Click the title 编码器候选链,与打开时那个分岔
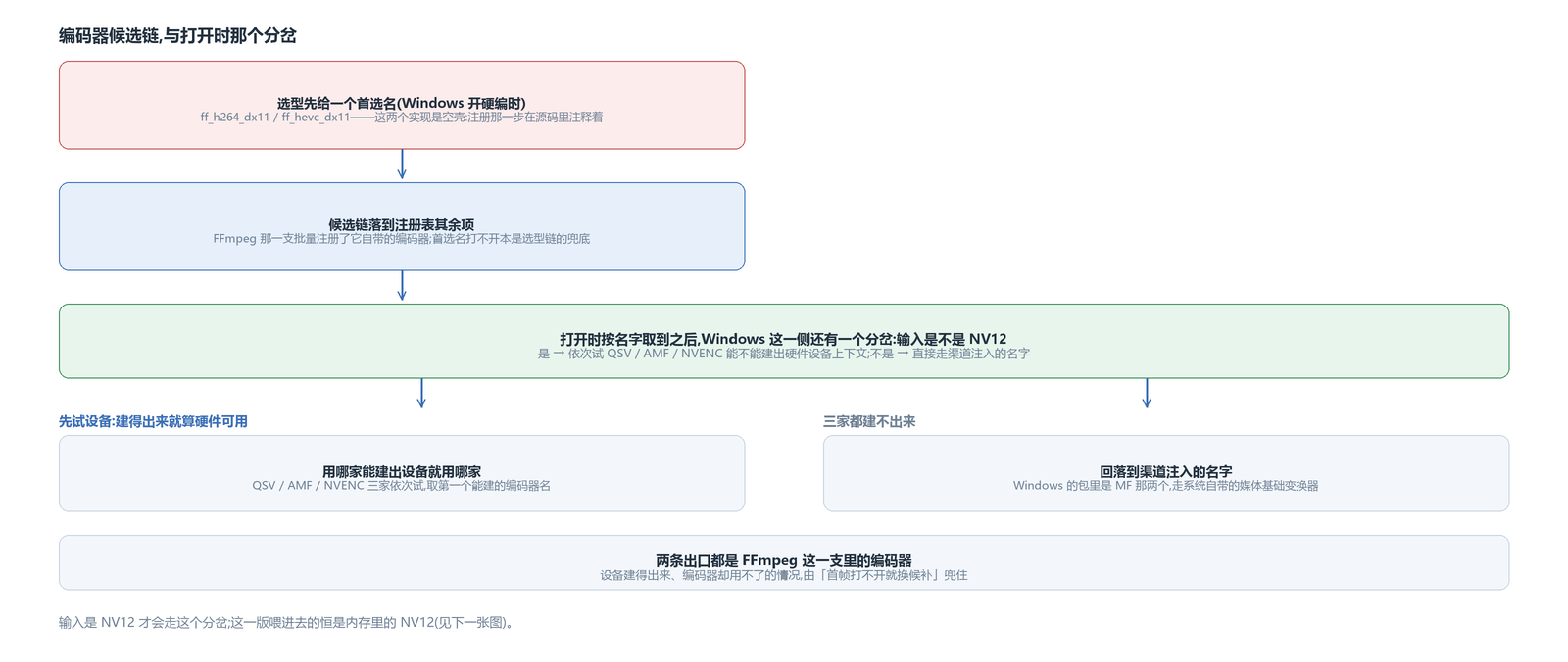This screenshot has height=662, width=1568. coord(177,36)
